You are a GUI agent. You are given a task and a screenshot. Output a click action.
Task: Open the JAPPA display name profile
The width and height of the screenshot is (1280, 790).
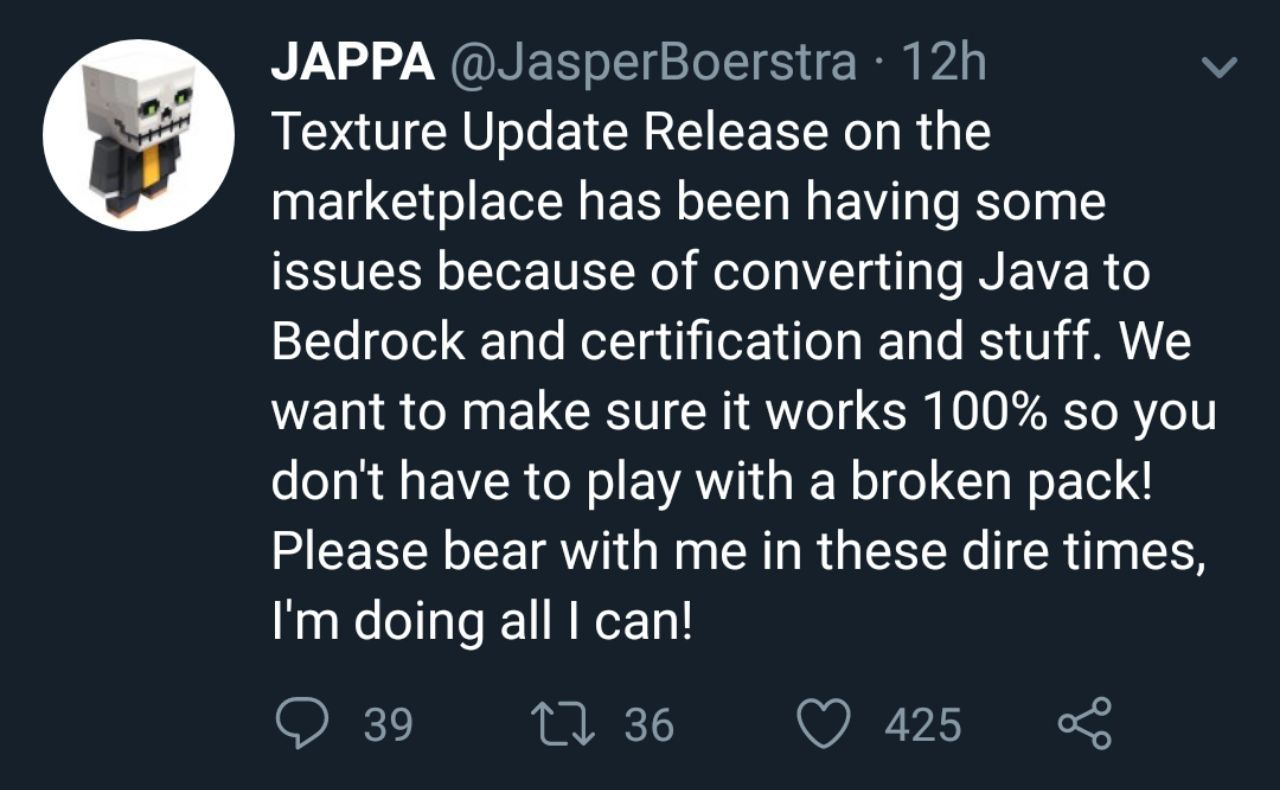click(353, 65)
